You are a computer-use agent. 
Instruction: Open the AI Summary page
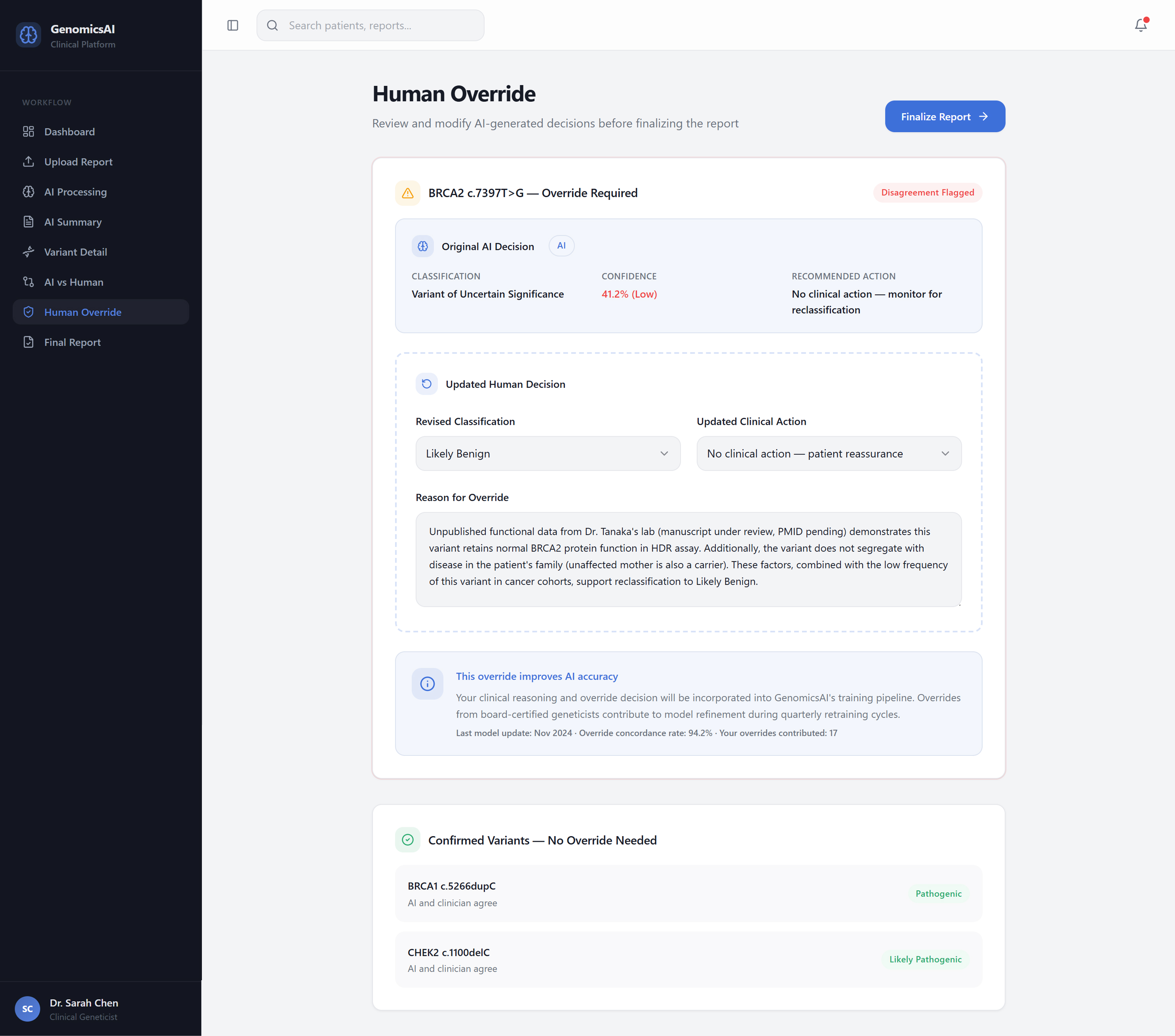point(101,222)
